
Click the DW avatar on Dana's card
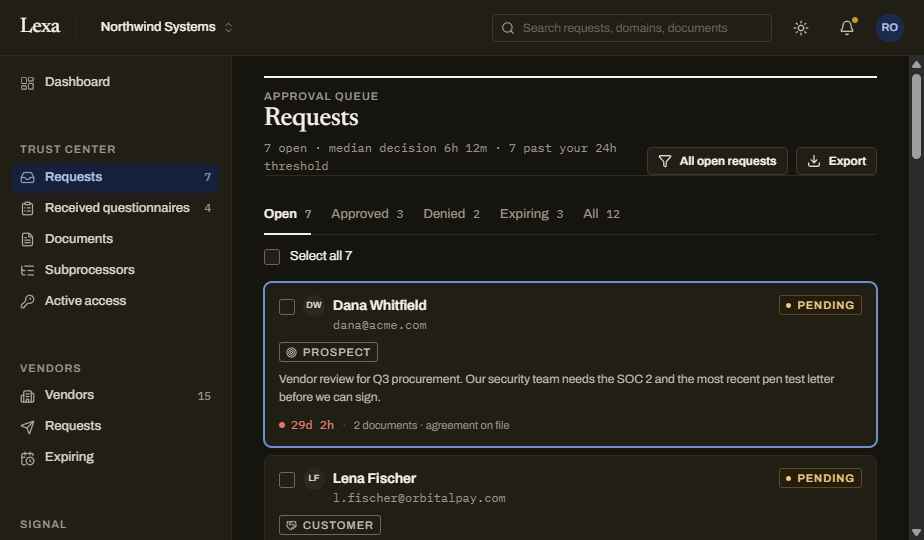(314, 305)
